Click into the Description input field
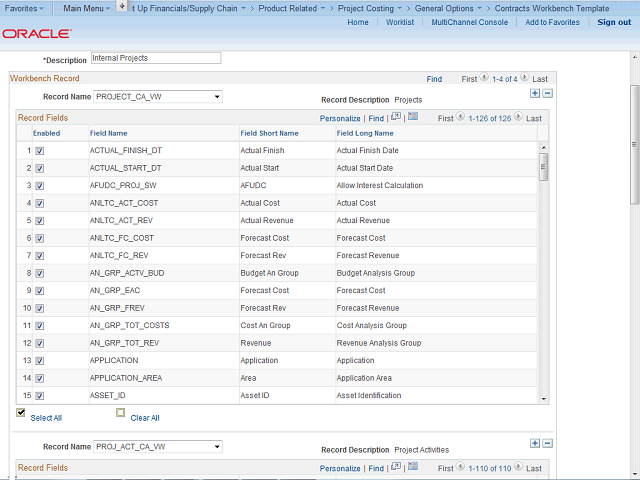 click(156, 58)
